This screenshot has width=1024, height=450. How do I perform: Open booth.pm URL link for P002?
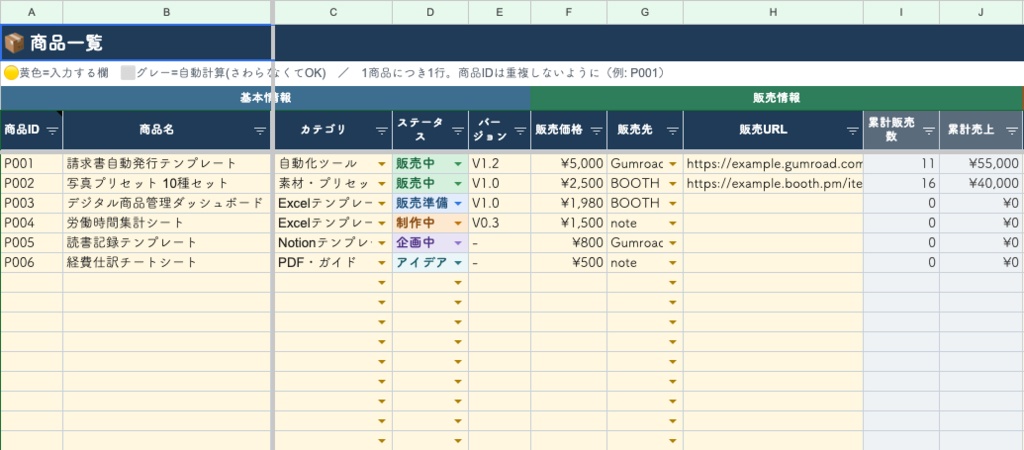tap(775, 184)
